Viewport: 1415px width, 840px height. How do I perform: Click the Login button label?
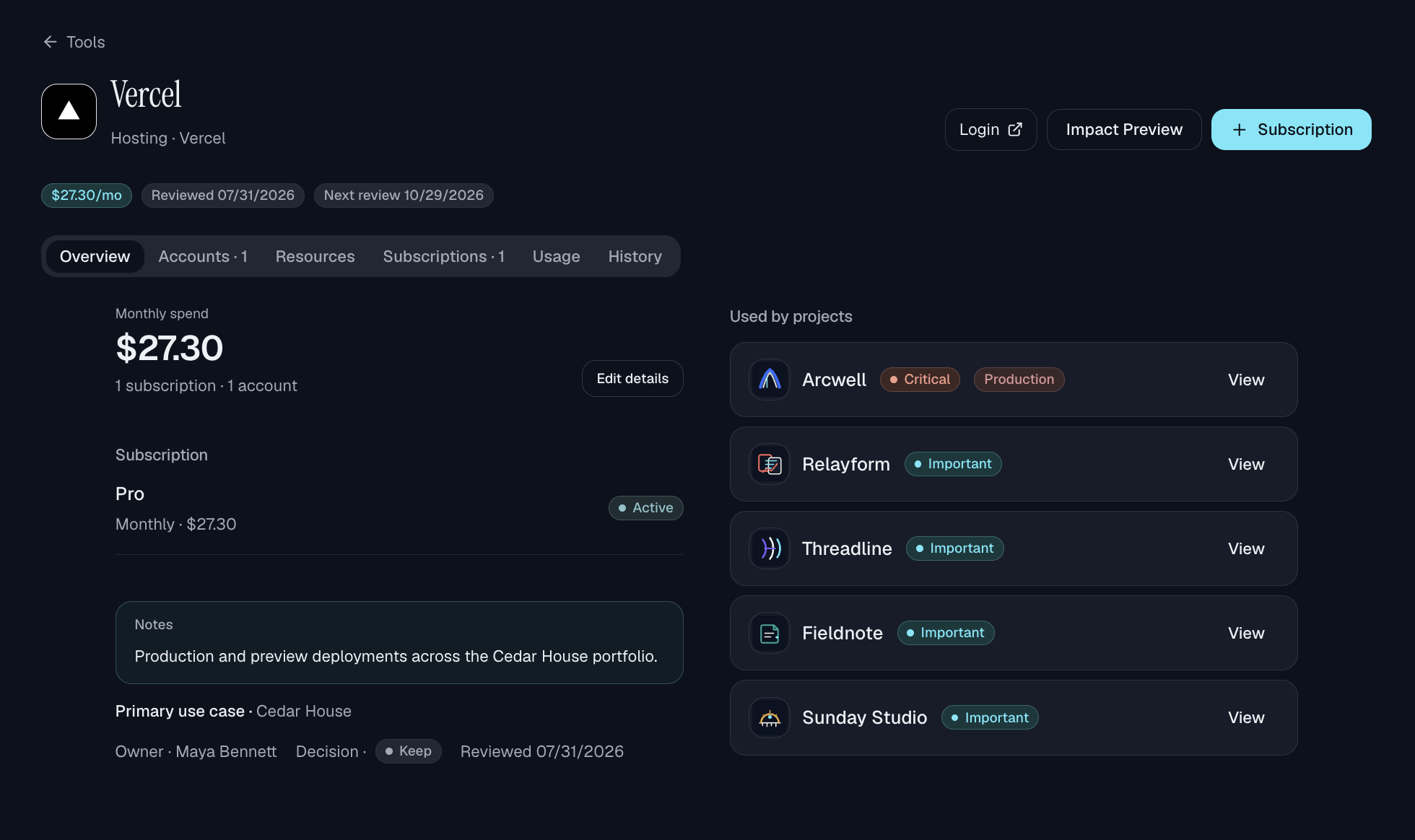(979, 129)
